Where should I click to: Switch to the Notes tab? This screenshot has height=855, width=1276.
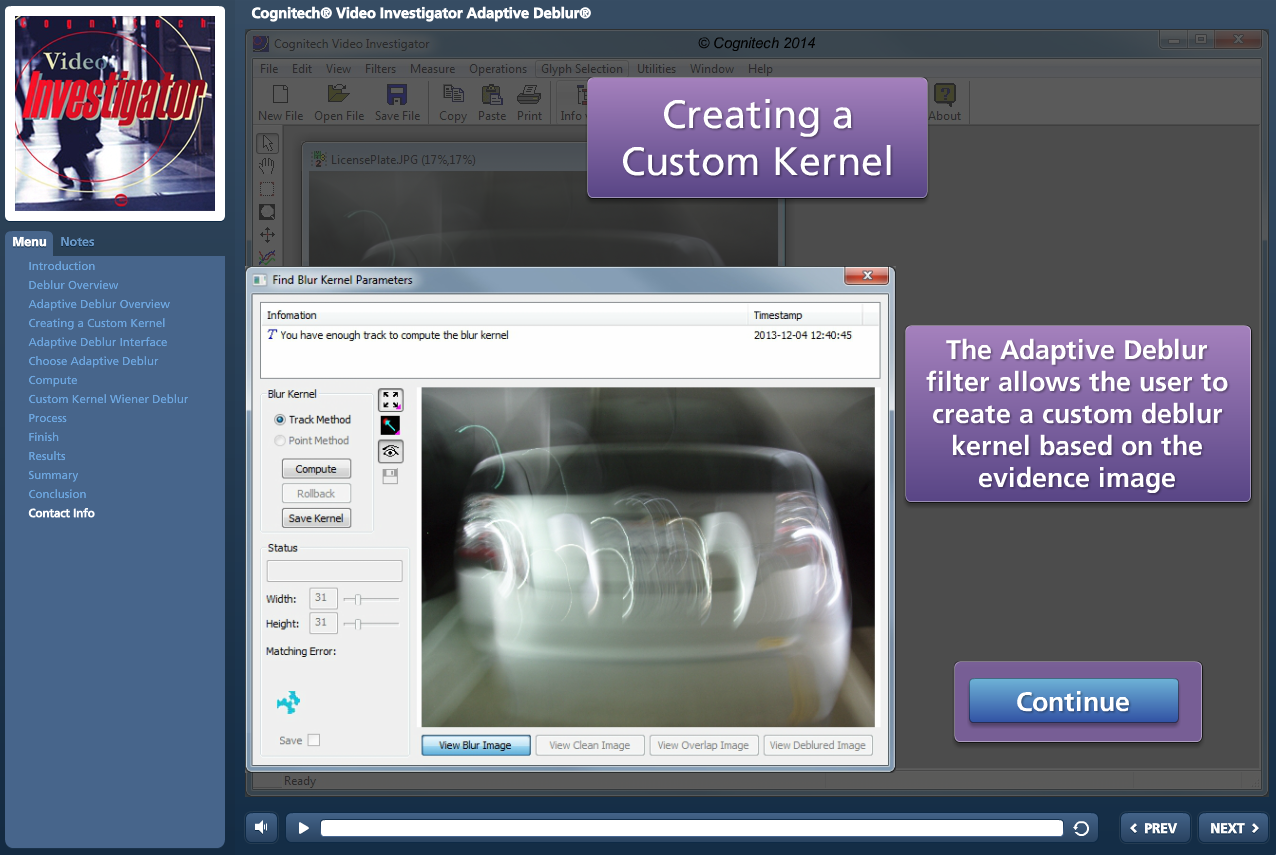[77, 241]
